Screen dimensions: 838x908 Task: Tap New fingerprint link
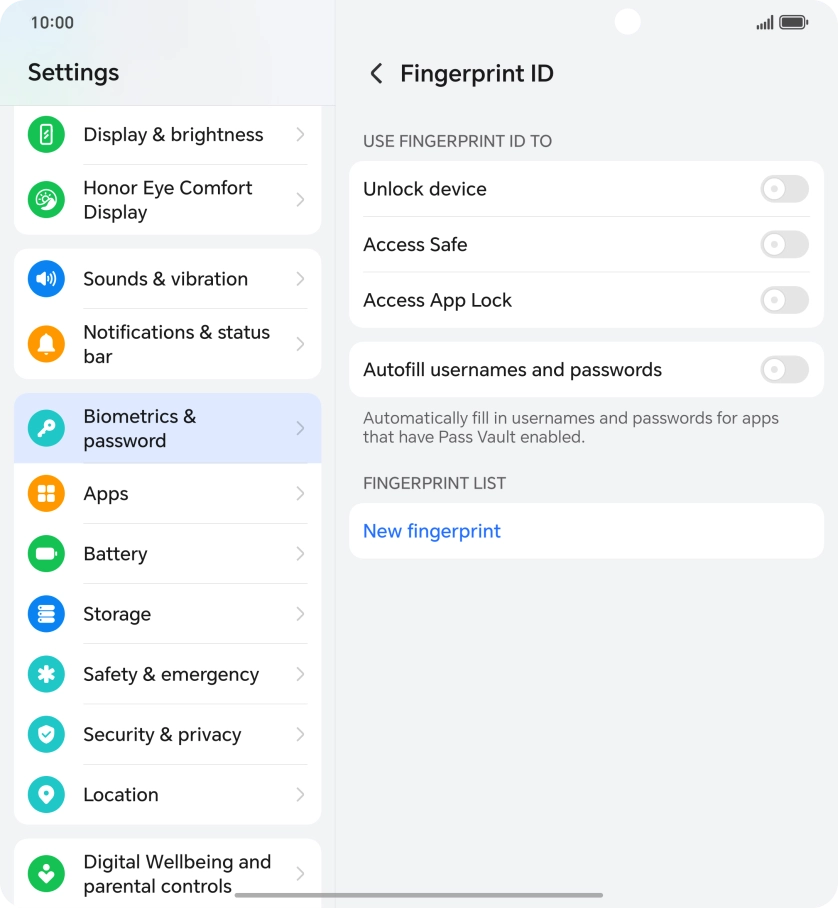431,531
